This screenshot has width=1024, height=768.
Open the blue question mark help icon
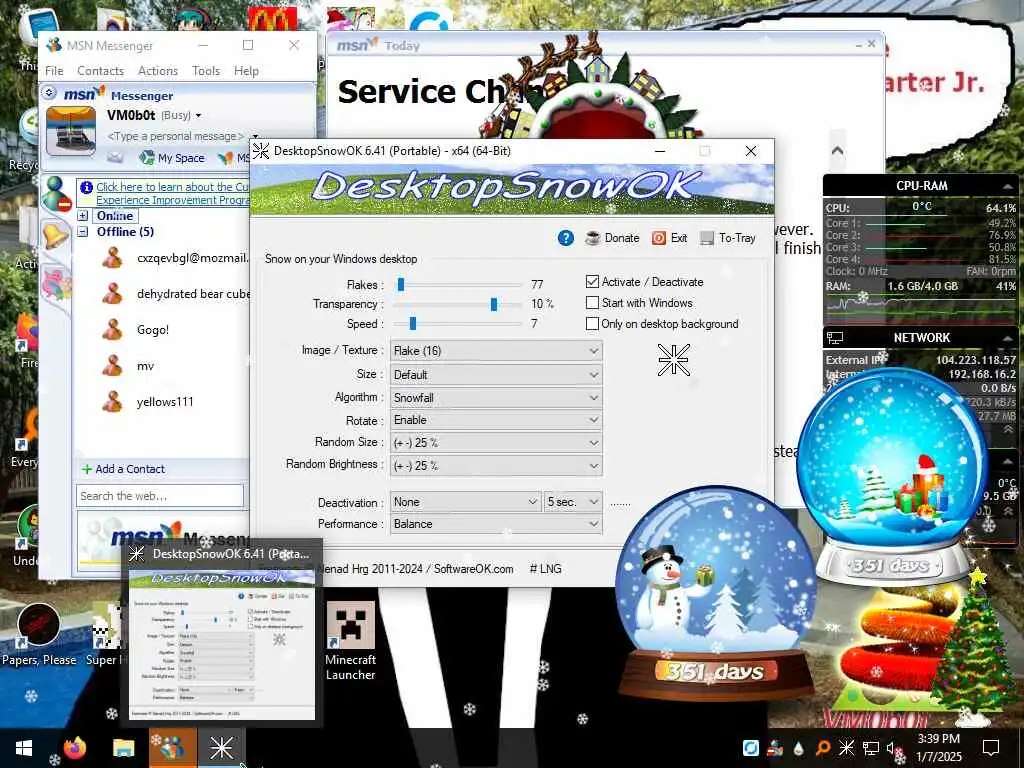566,238
